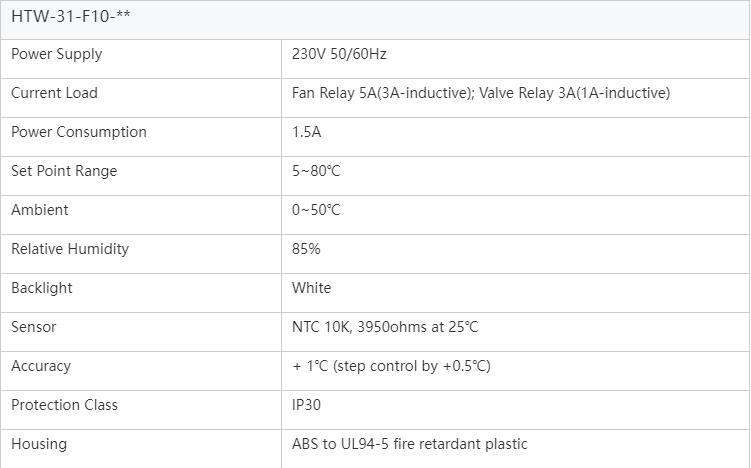The width and height of the screenshot is (751, 468).
Task: Select the Power Consumption label
Action: pyautogui.click(x=78, y=132)
